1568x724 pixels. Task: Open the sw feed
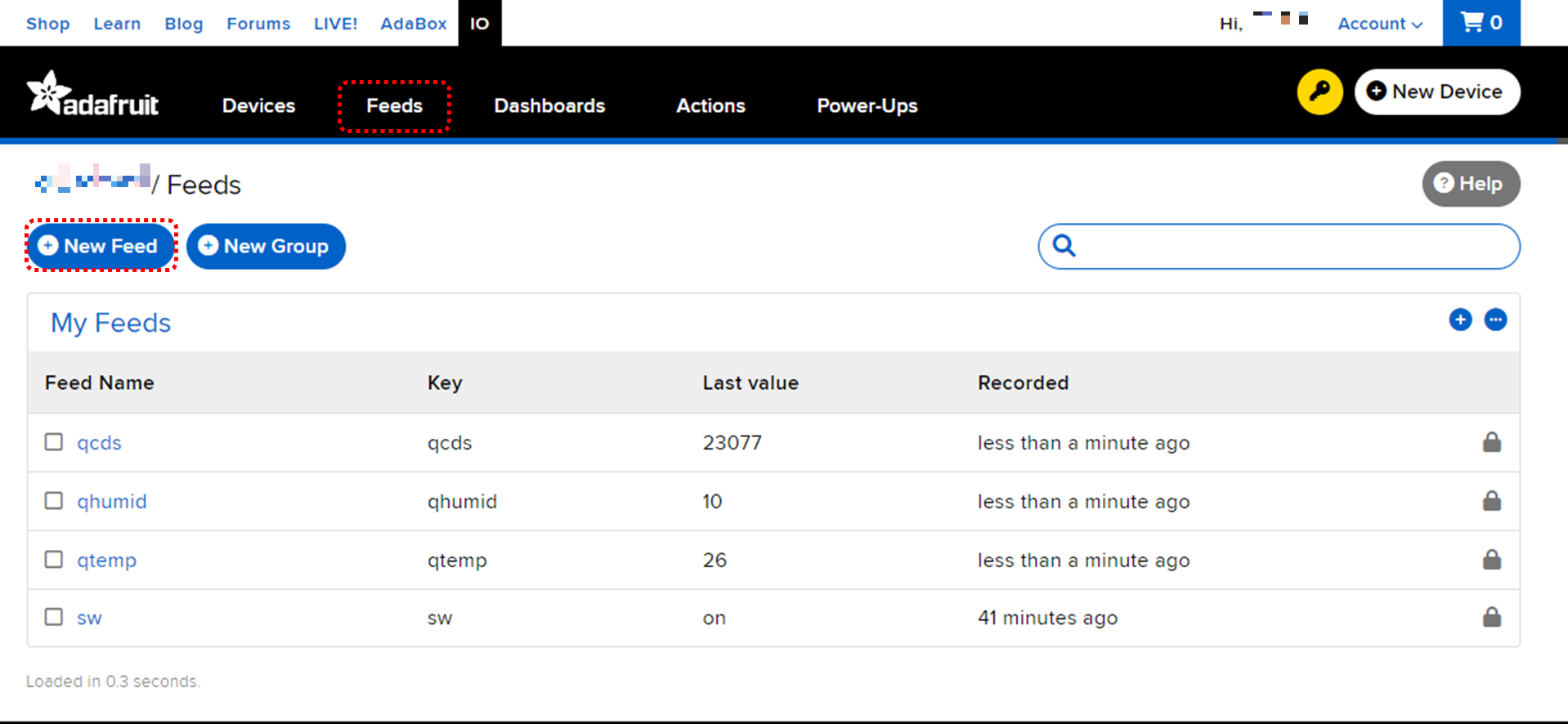tap(89, 618)
